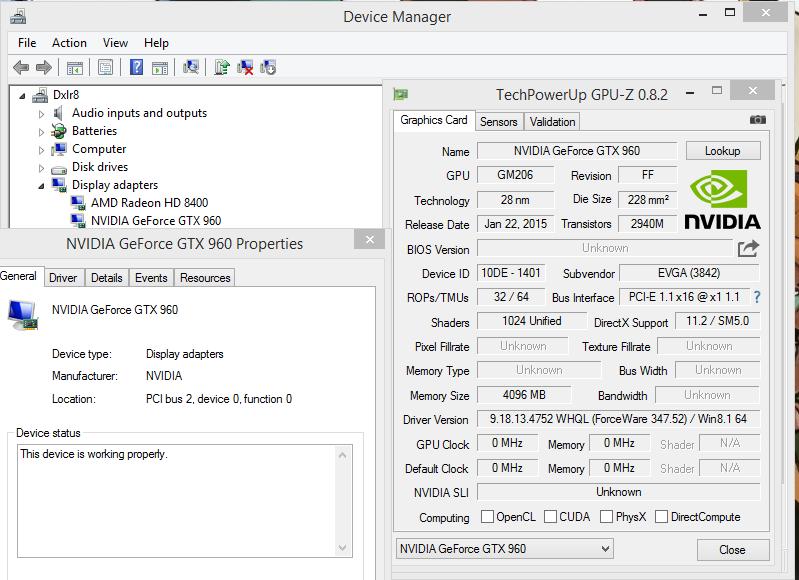Viewport: 799px width, 580px height.
Task: Switch to the Sensors tab in GPU-Z
Action: [x=499, y=122]
